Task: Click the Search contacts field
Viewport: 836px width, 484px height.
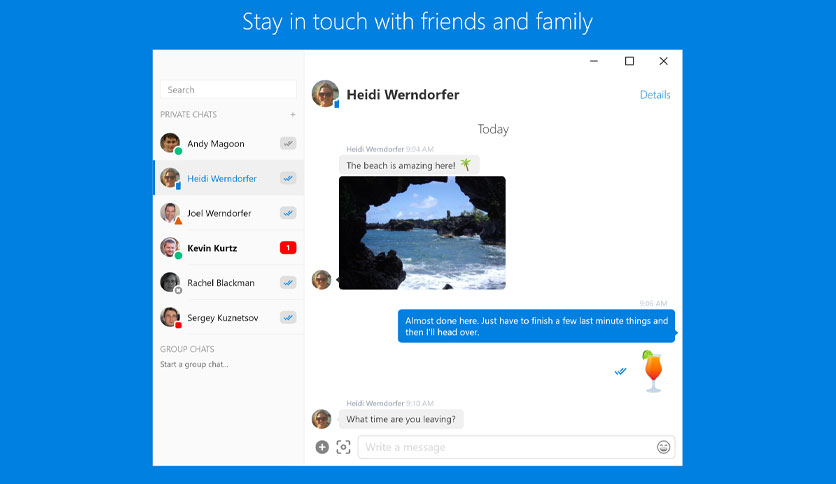Action: coord(228,90)
